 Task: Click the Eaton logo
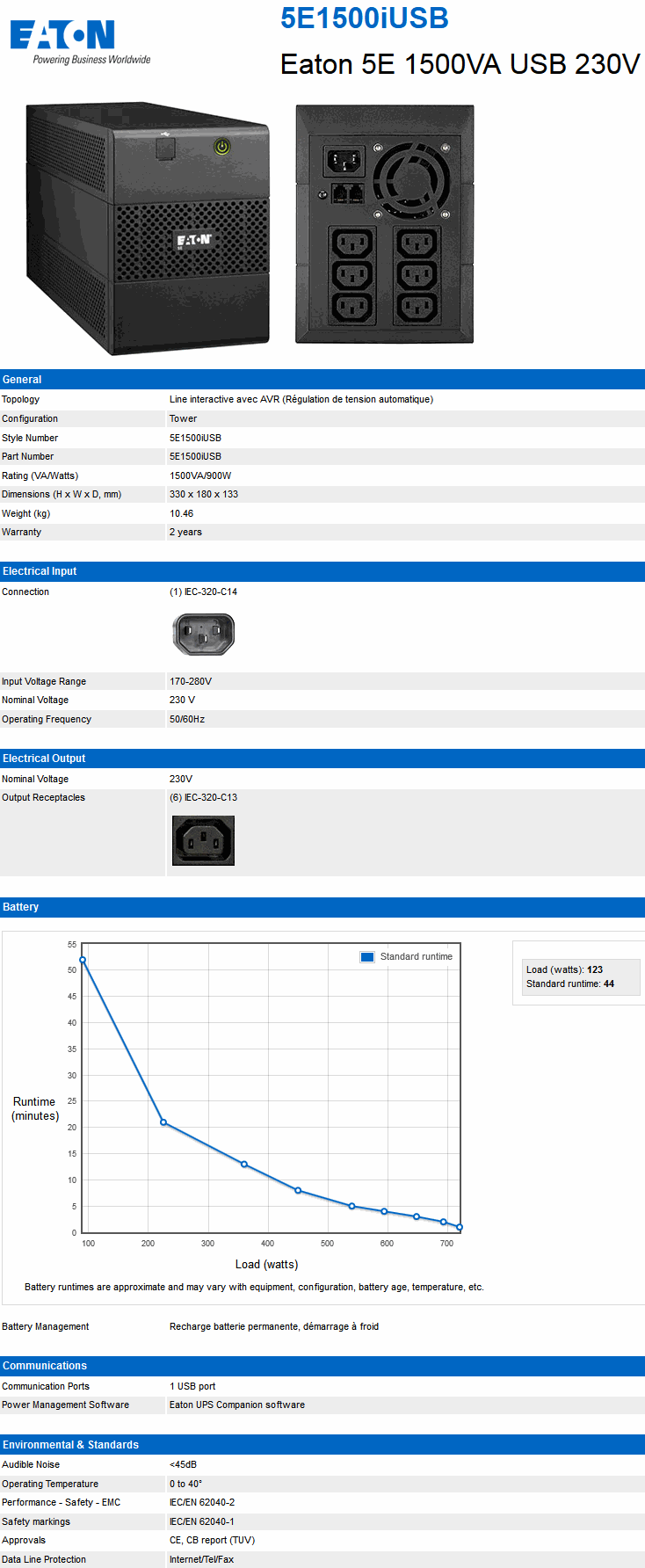(x=62, y=35)
